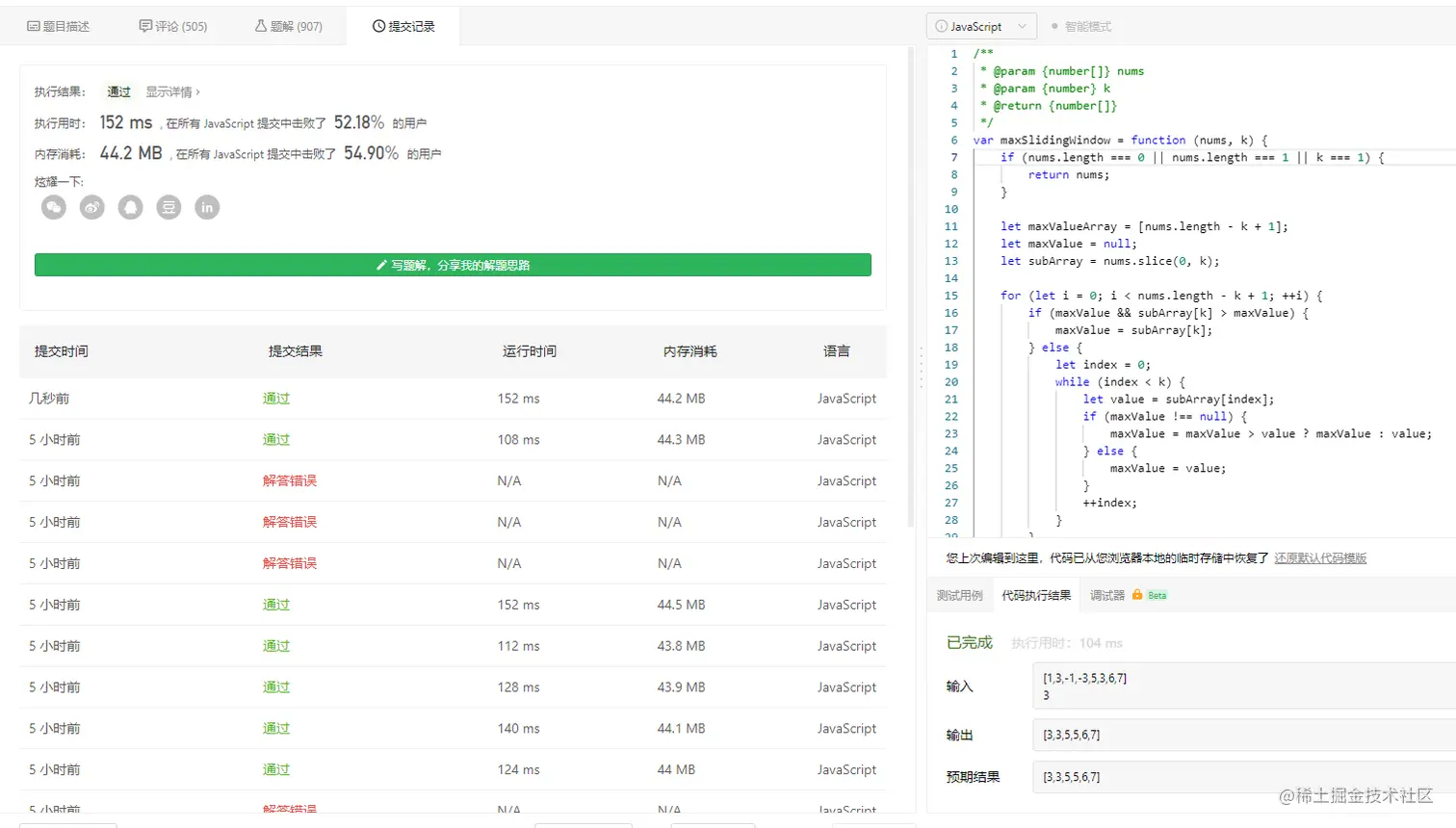Select the 提交记录 tab
Viewport: 1456px width, 828px height.
tap(403, 26)
